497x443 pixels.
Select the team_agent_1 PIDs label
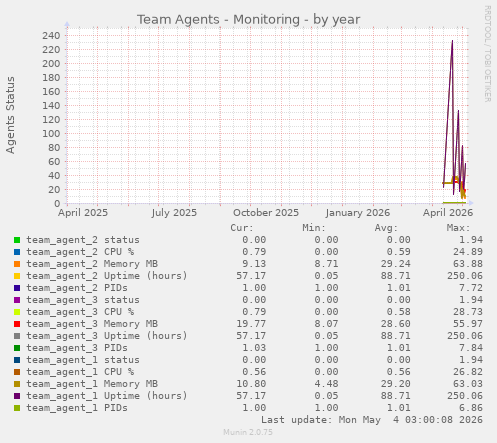pyautogui.click(x=77, y=408)
